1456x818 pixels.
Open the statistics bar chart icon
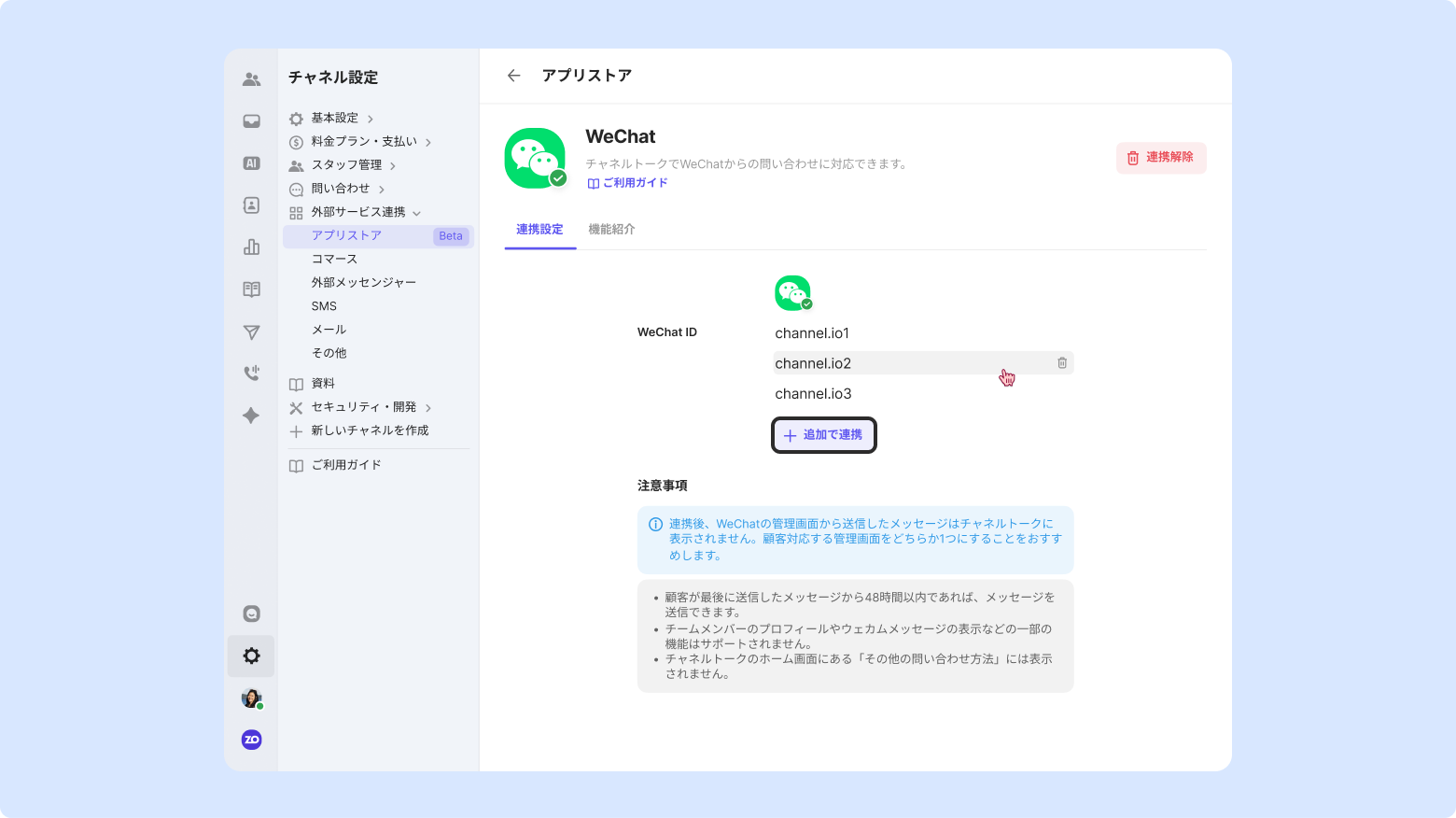click(x=251, y=247)
